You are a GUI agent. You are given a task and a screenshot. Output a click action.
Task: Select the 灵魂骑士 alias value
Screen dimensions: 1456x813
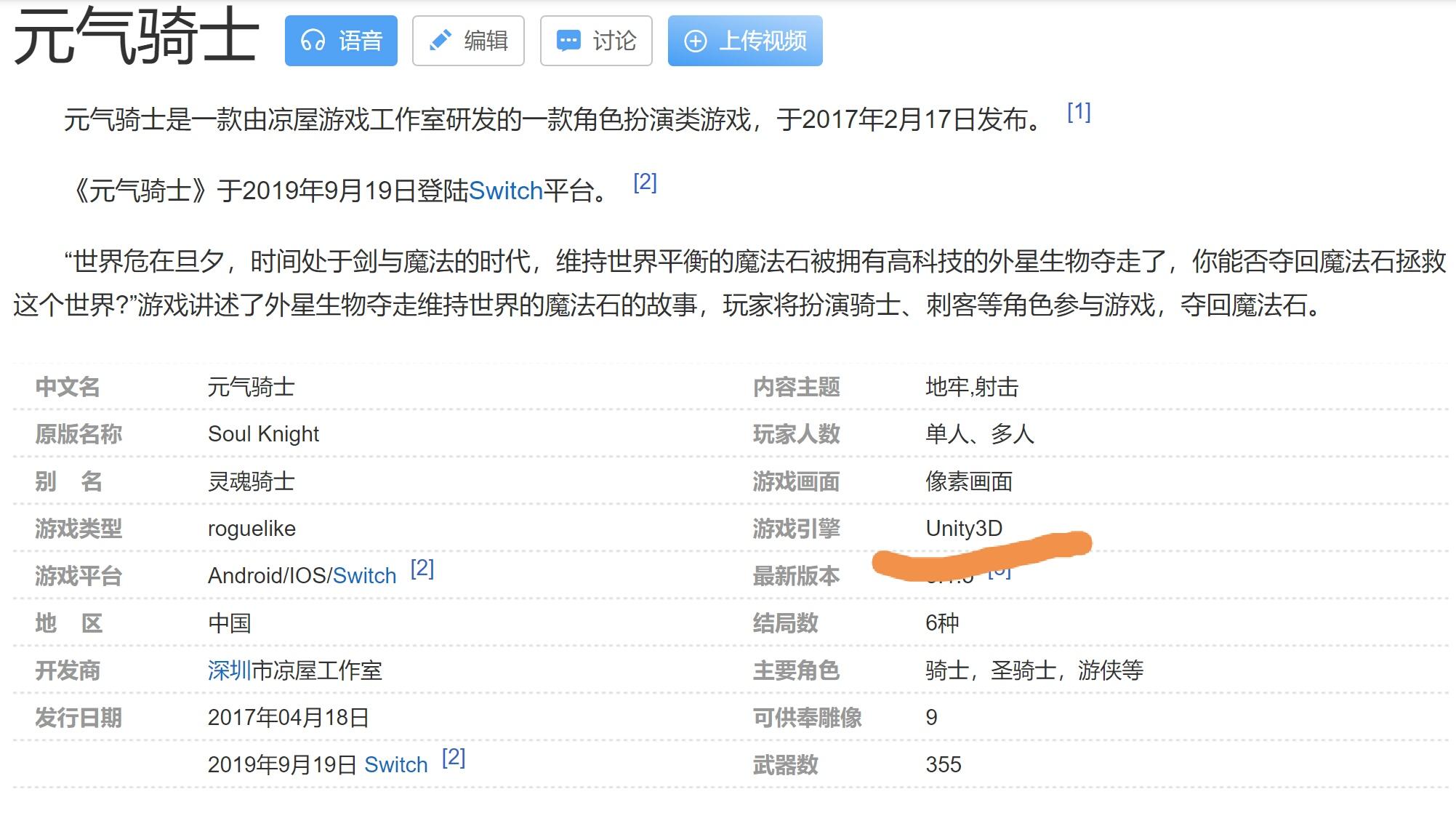251,481
